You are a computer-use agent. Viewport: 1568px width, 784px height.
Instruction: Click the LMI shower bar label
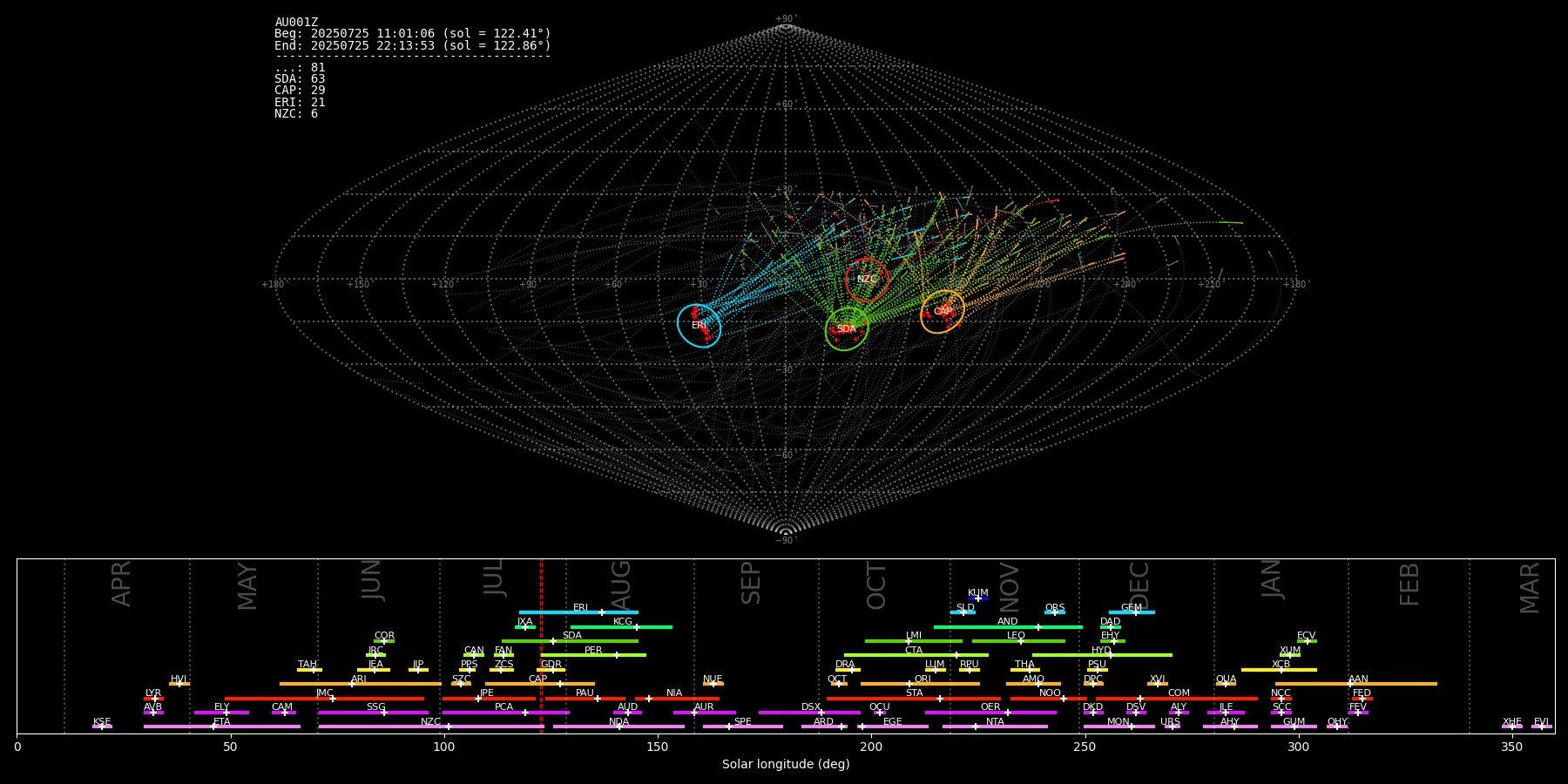click(914, 636)
